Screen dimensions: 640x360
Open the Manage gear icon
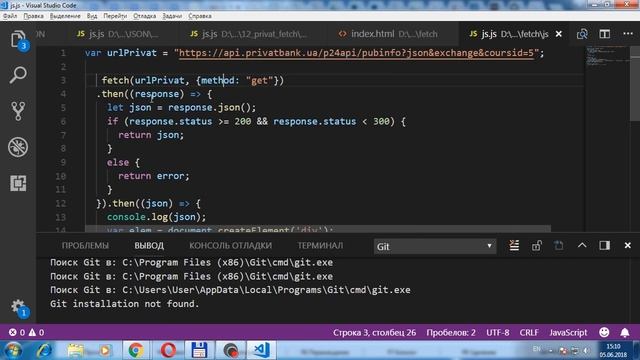tap(18, 307)
